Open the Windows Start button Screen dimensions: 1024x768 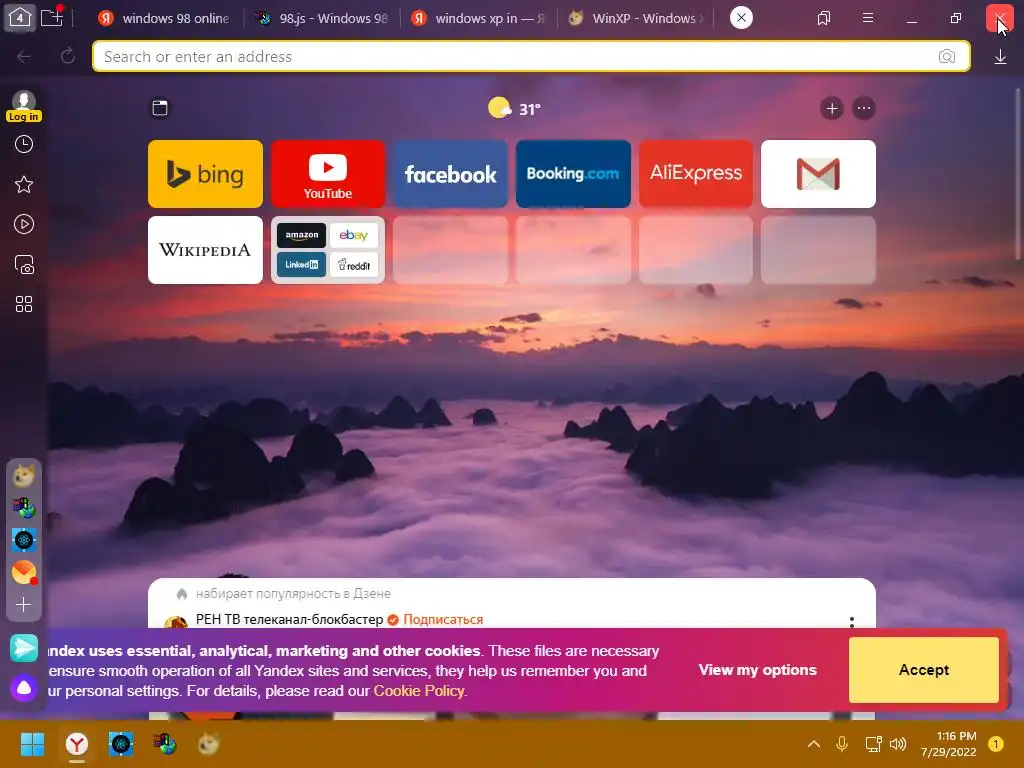coord(32,743)
